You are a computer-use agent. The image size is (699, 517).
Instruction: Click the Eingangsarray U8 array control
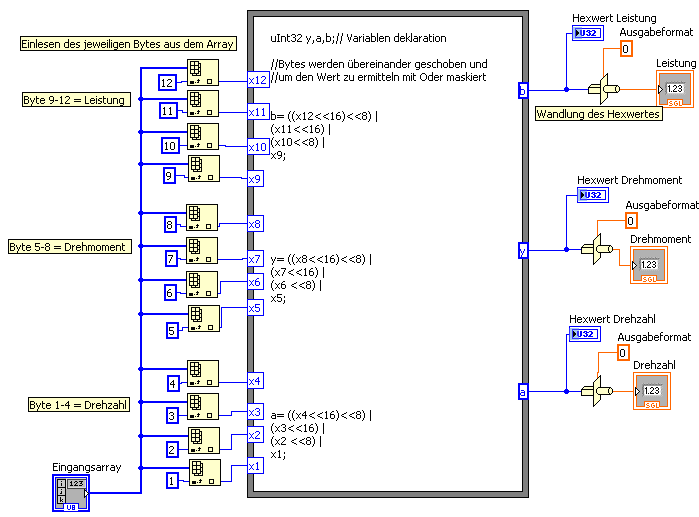(71, 493)
